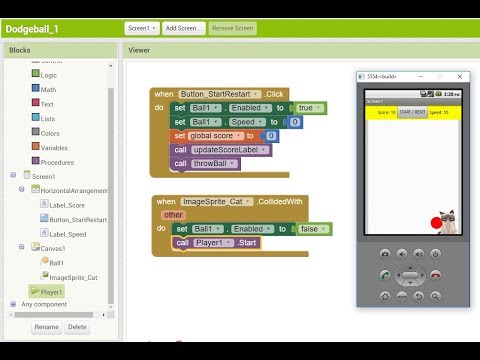Click the emulator power button
The image size is (480, 360).
[x=435, y=254]
